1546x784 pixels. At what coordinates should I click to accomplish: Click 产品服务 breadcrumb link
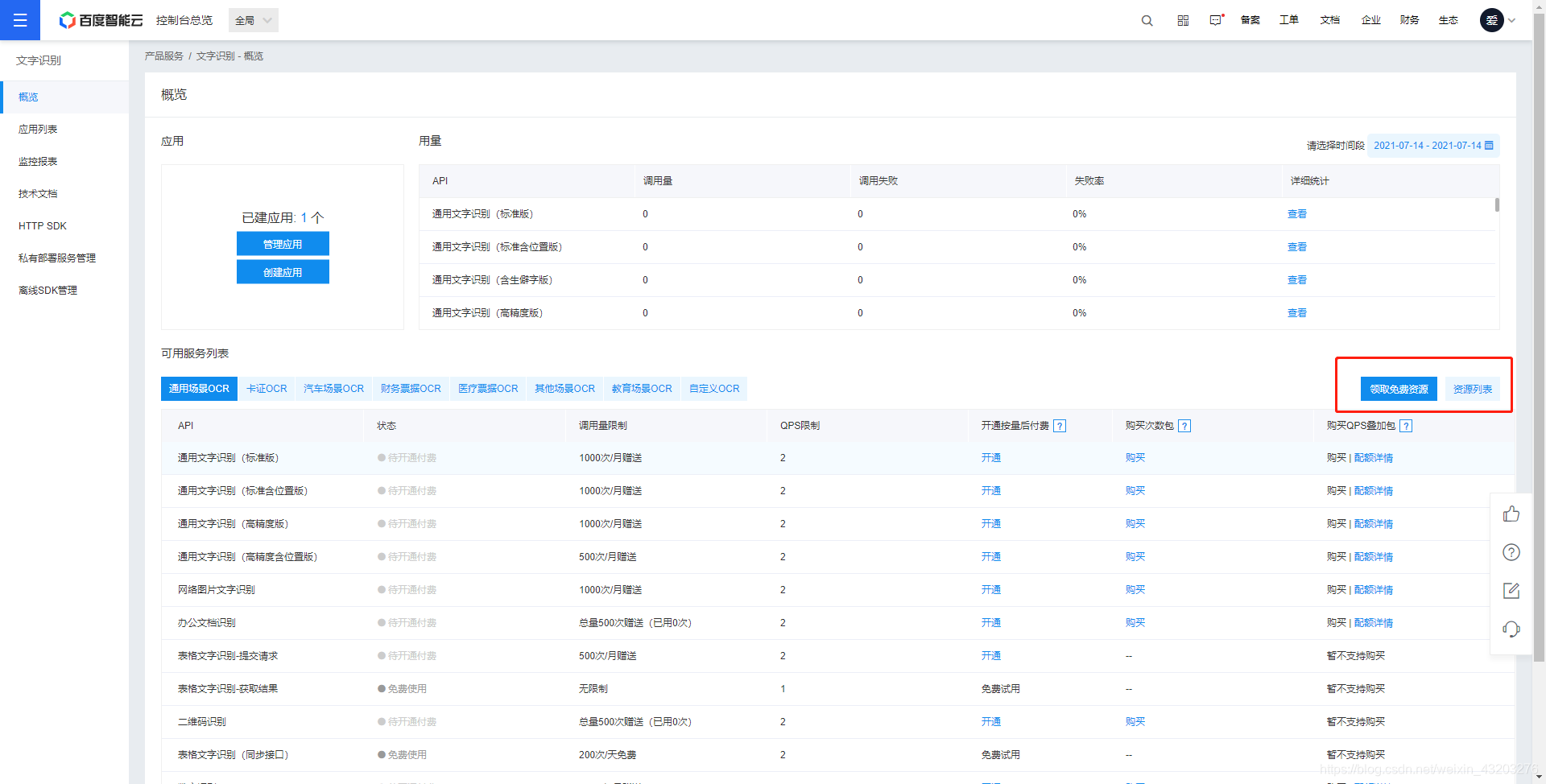(x=163, y=56)
